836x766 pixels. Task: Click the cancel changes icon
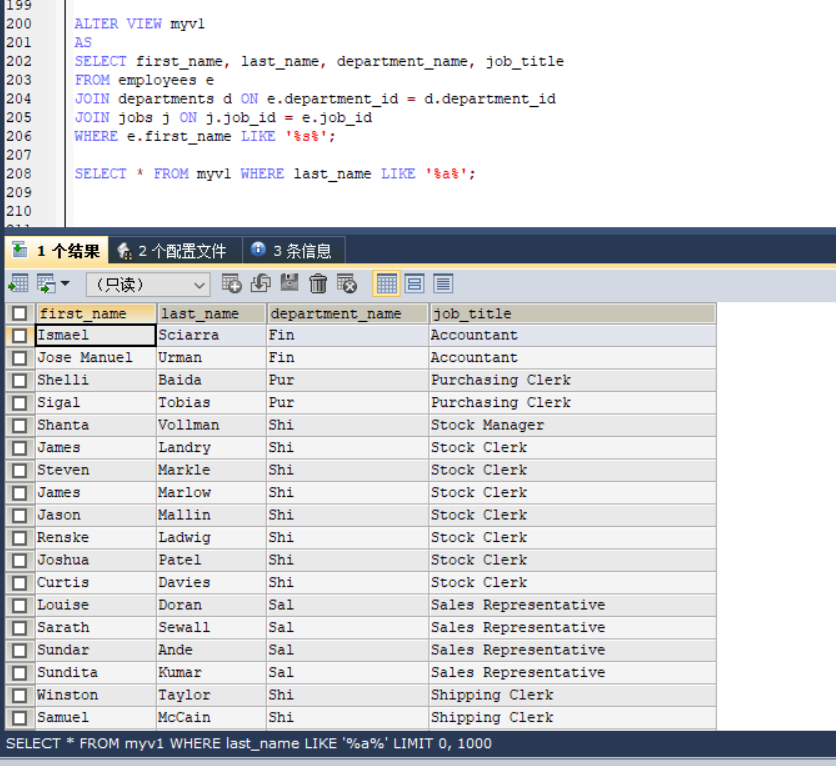[x=347, y=284]
